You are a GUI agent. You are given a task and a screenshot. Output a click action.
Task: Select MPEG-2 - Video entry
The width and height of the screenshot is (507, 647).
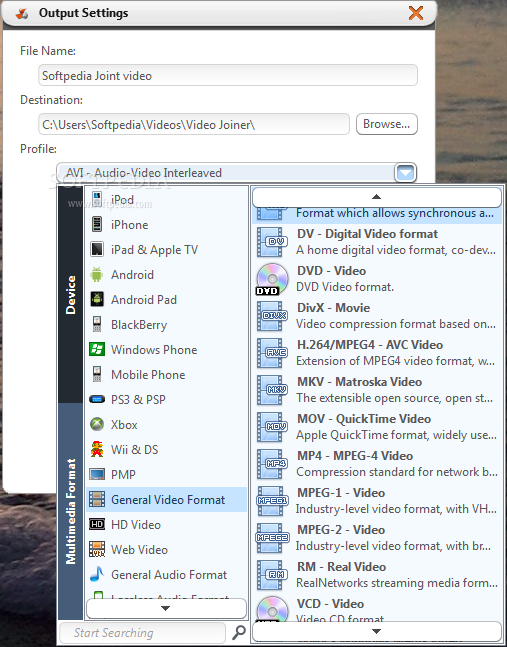tap(377, 538)
